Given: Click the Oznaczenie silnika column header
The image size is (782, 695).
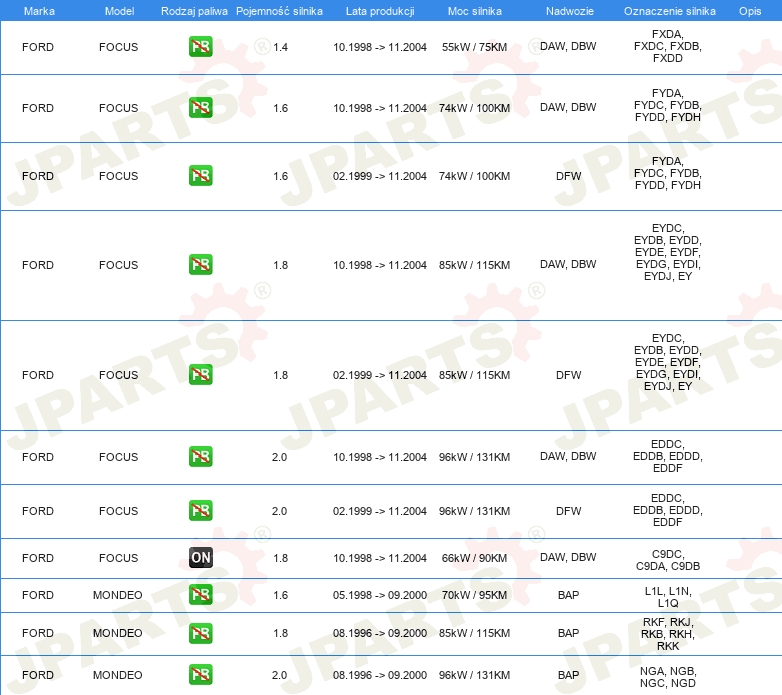Looking at the screenshot, I should [670, 11].
